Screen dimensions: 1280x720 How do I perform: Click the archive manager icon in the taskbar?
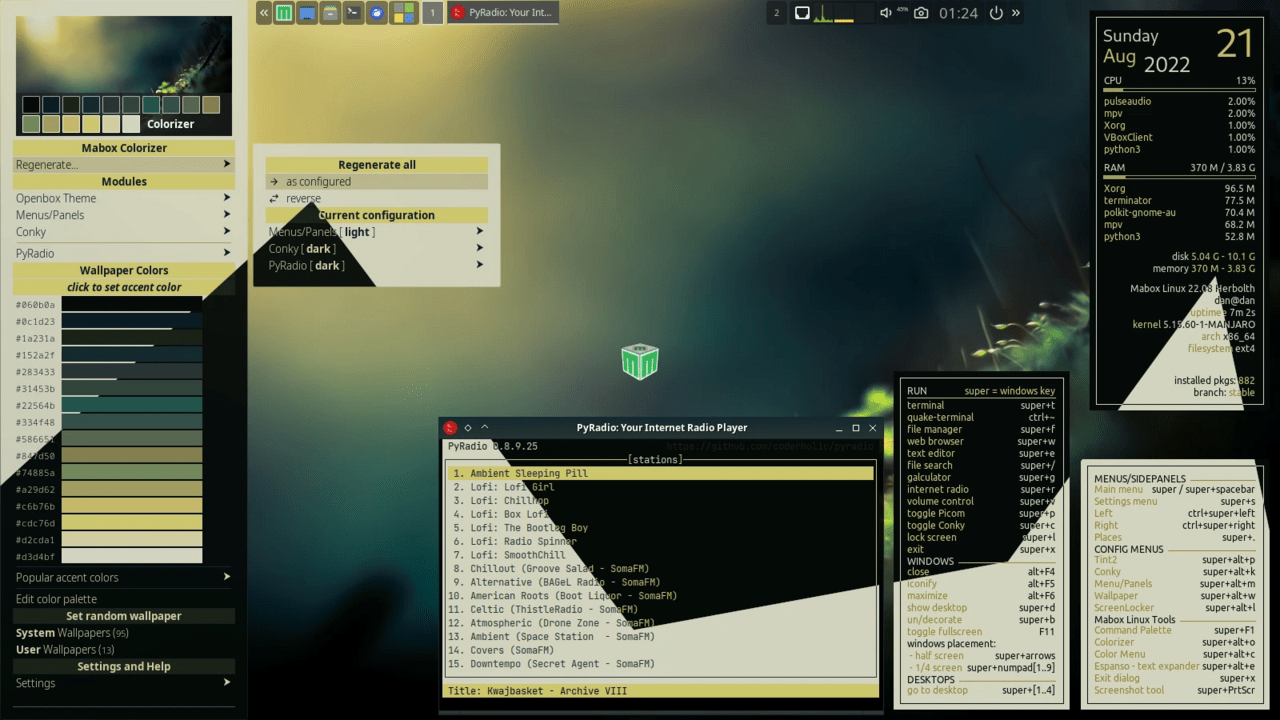point(330,12)
